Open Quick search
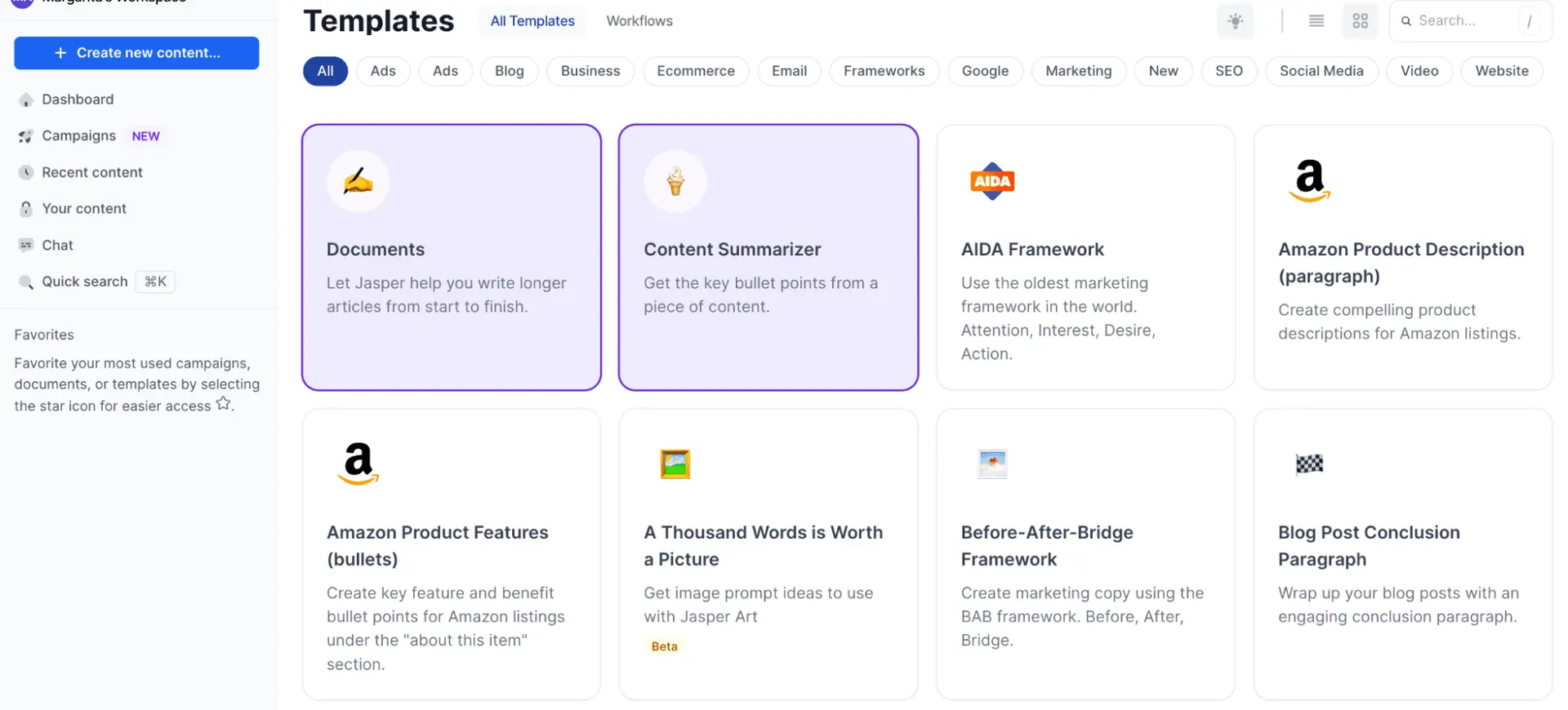 point(85,282)
